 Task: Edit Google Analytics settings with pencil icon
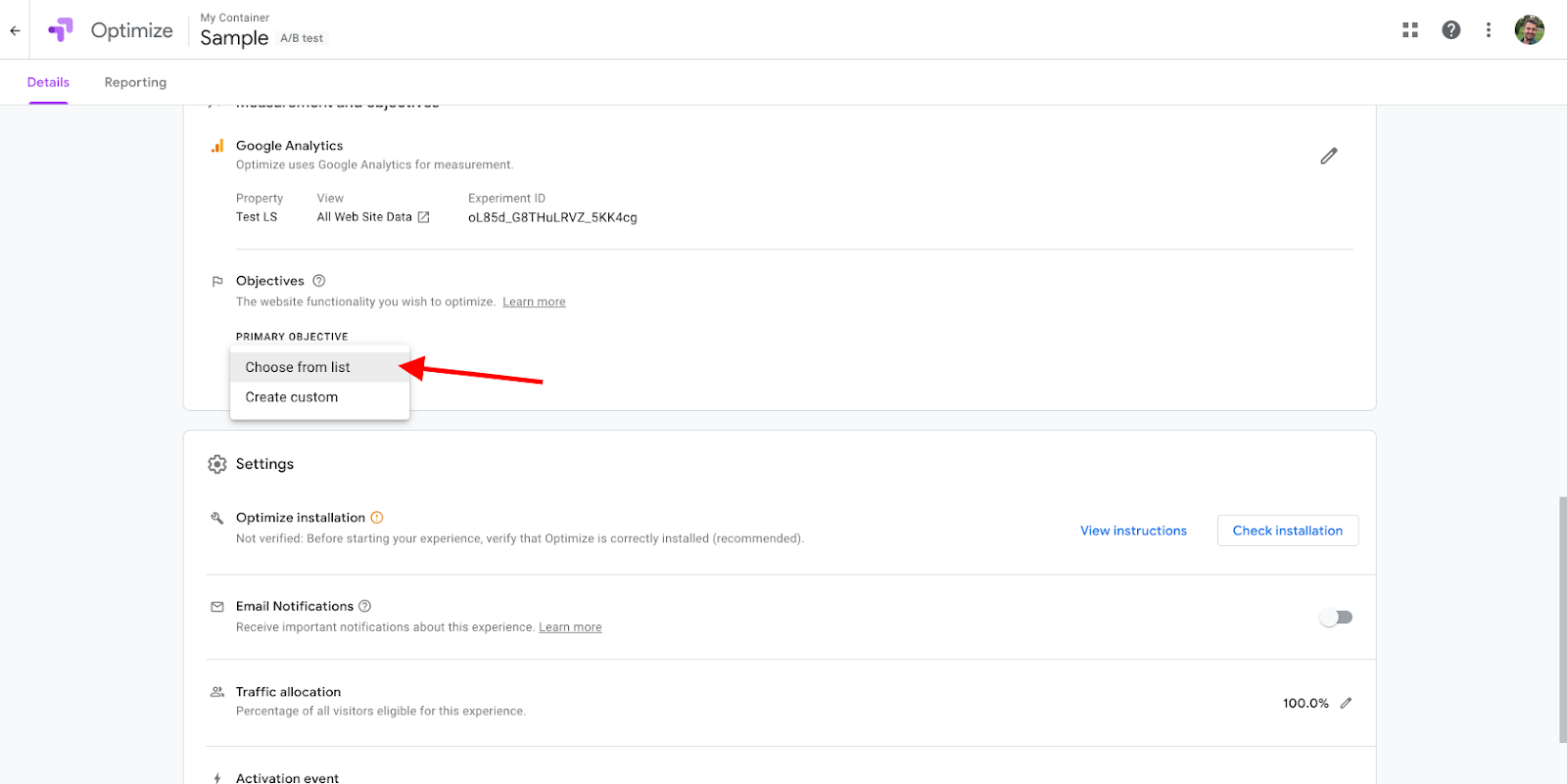pyautogui.click(x=1329, y=156)
